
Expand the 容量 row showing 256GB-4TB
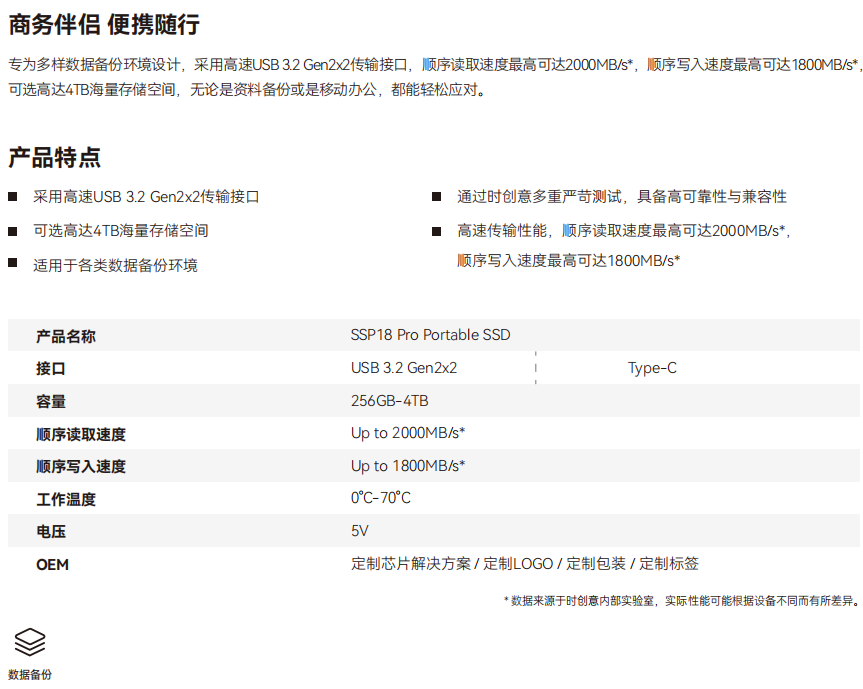430,400
